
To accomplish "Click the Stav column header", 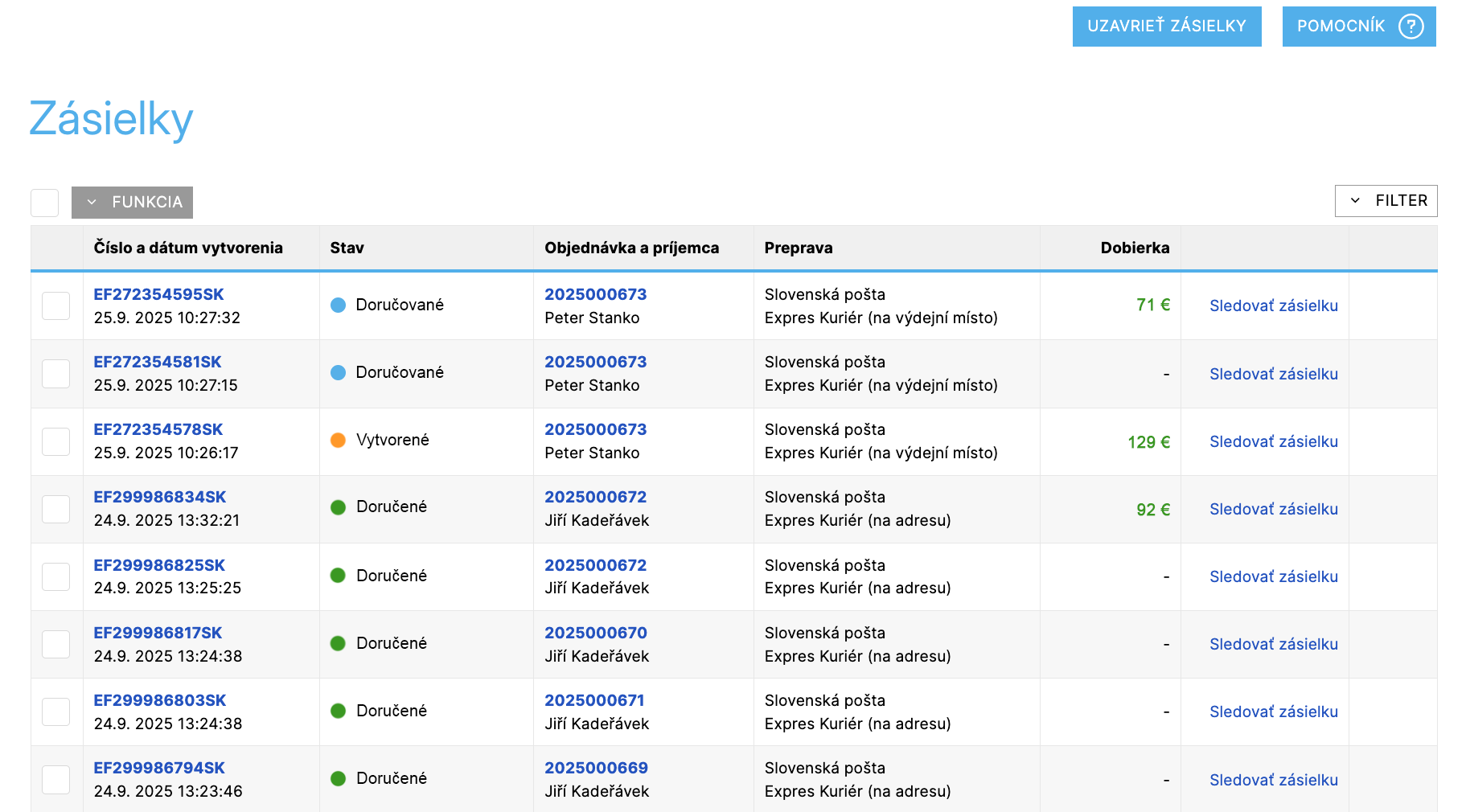I will tap(347, 248).
